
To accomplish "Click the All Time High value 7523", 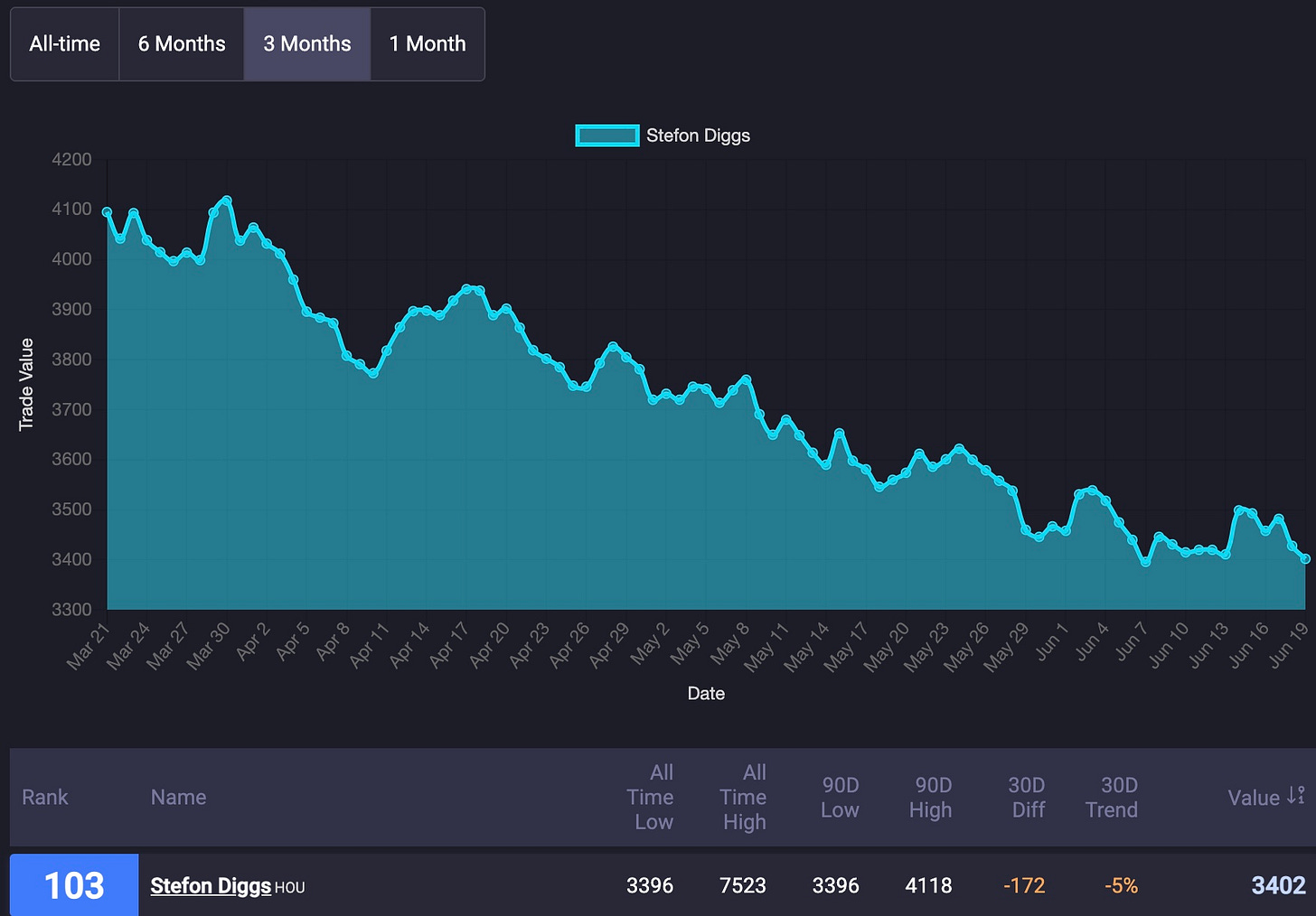I will (x=743, y=886).
